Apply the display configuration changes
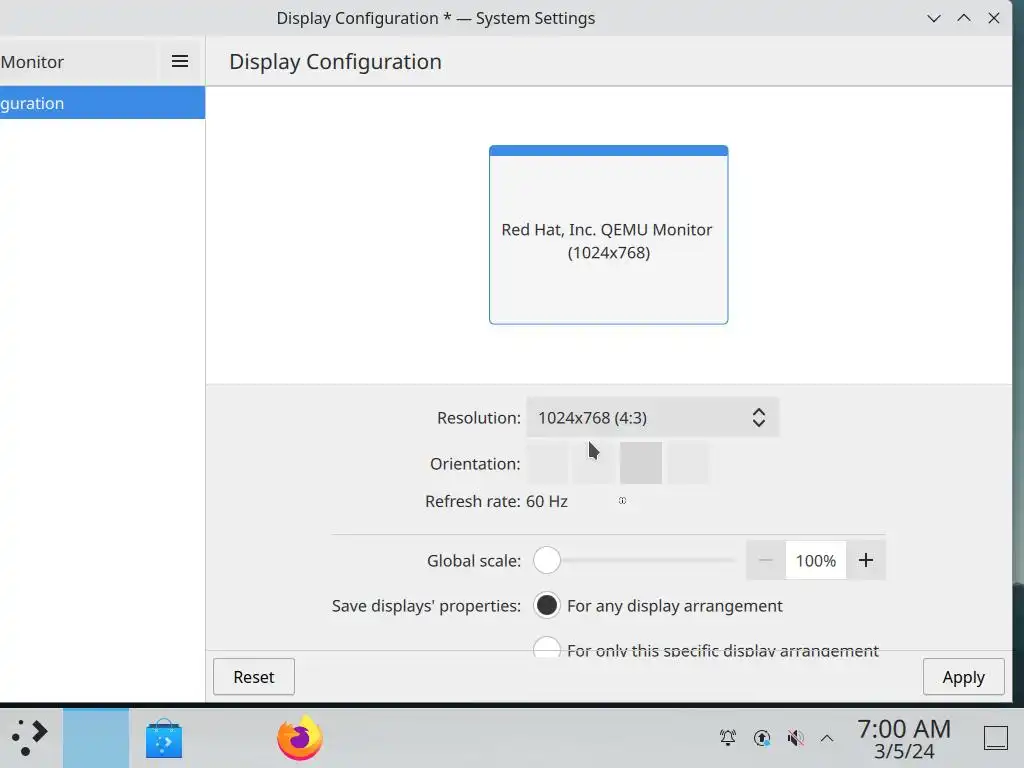The width and height of the screenshot is (1024, 768). coord(963,677)
